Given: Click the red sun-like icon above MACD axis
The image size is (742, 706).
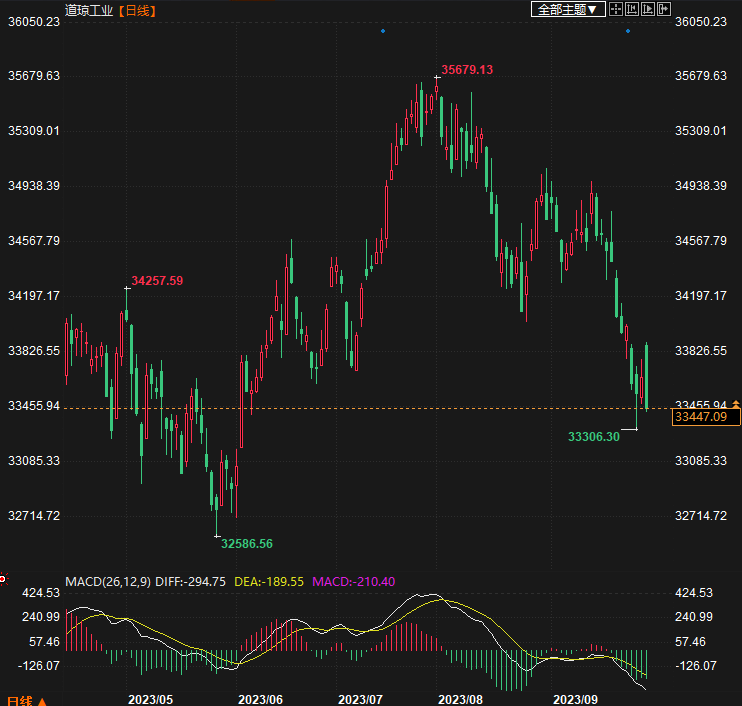Looking at the screenshot, I should (x=3, y=577).
